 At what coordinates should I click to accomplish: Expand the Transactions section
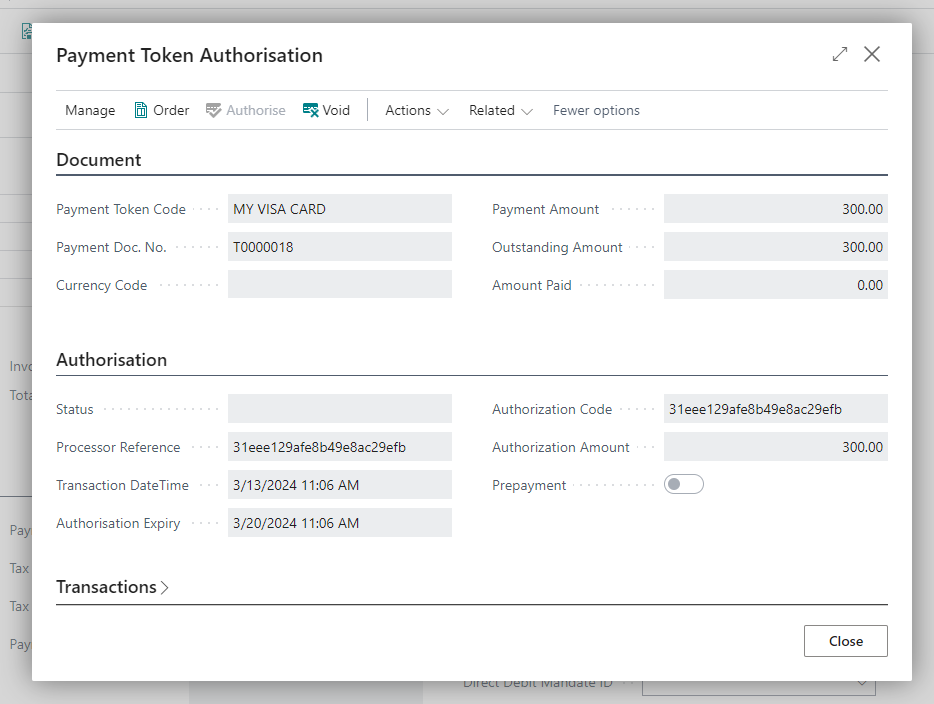pyautogui.click(x=112, y=587)
